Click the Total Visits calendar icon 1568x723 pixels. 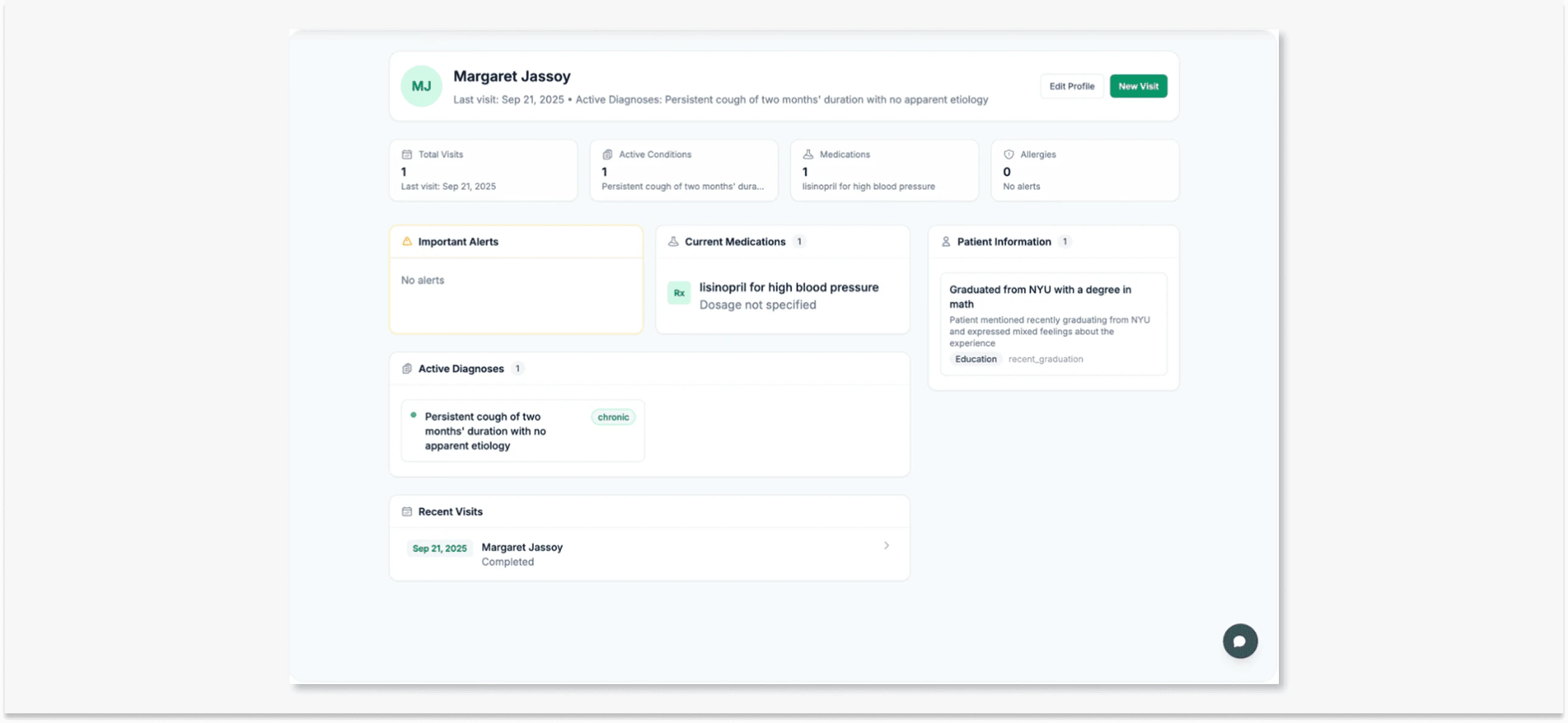pos(407,155)
